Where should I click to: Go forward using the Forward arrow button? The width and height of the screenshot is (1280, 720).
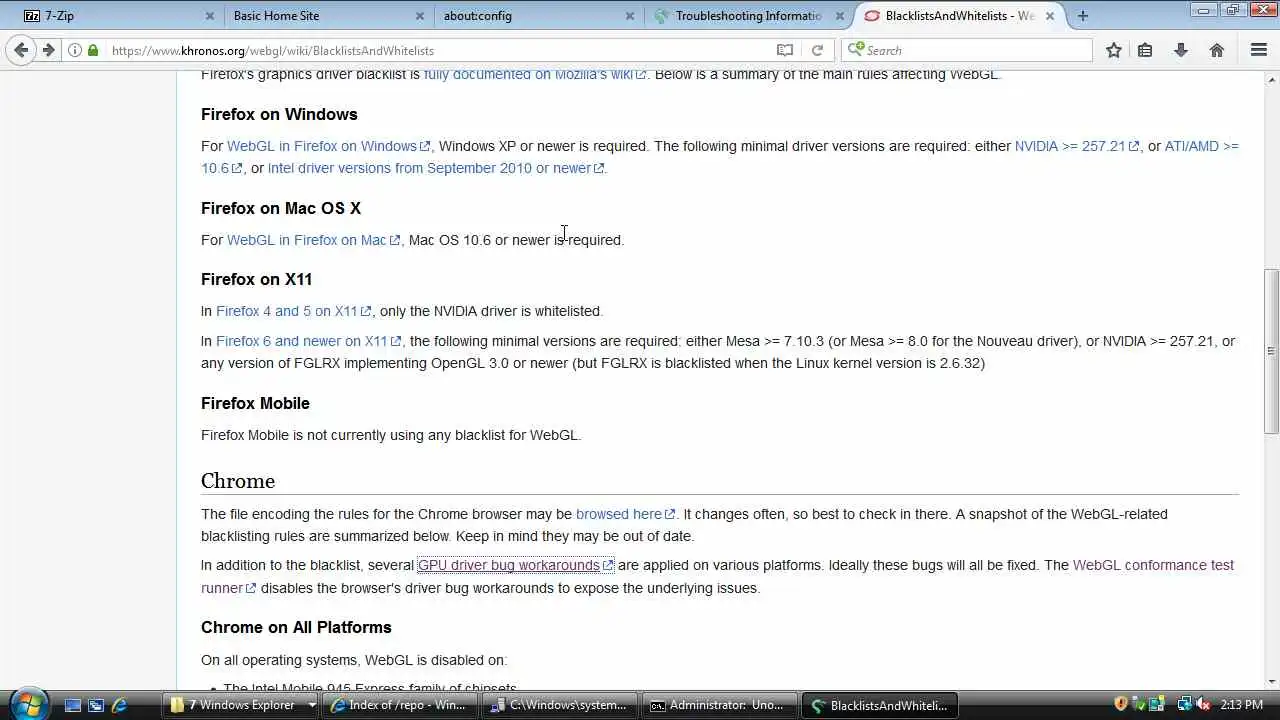click(x=47, y=50)
